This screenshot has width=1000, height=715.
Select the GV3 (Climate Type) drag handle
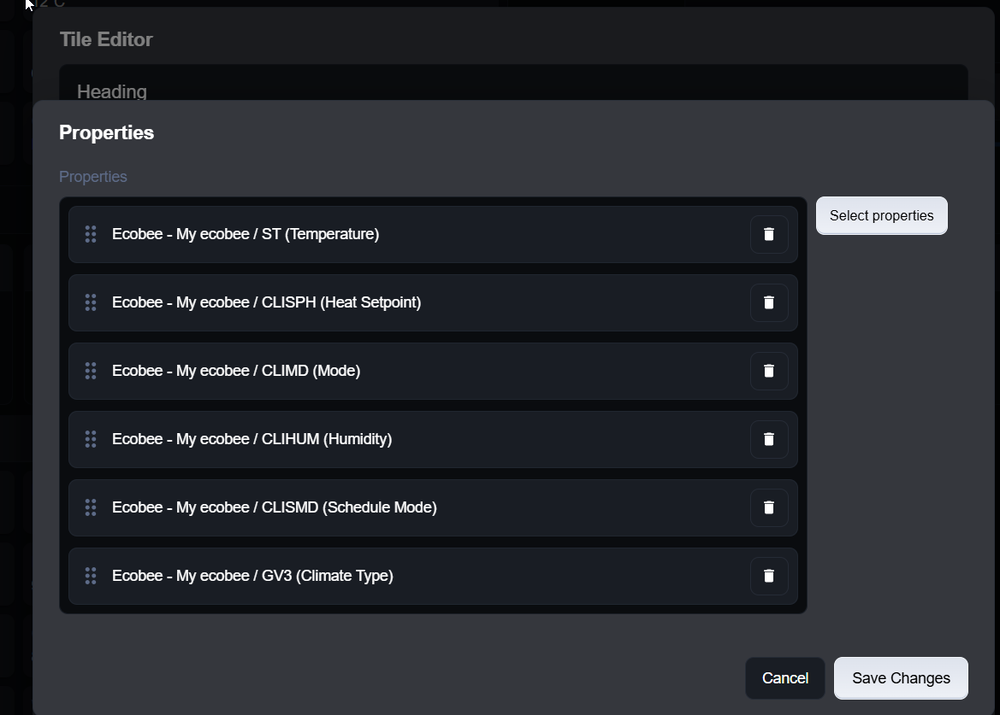pyautogui.click(x=91, y=575)
